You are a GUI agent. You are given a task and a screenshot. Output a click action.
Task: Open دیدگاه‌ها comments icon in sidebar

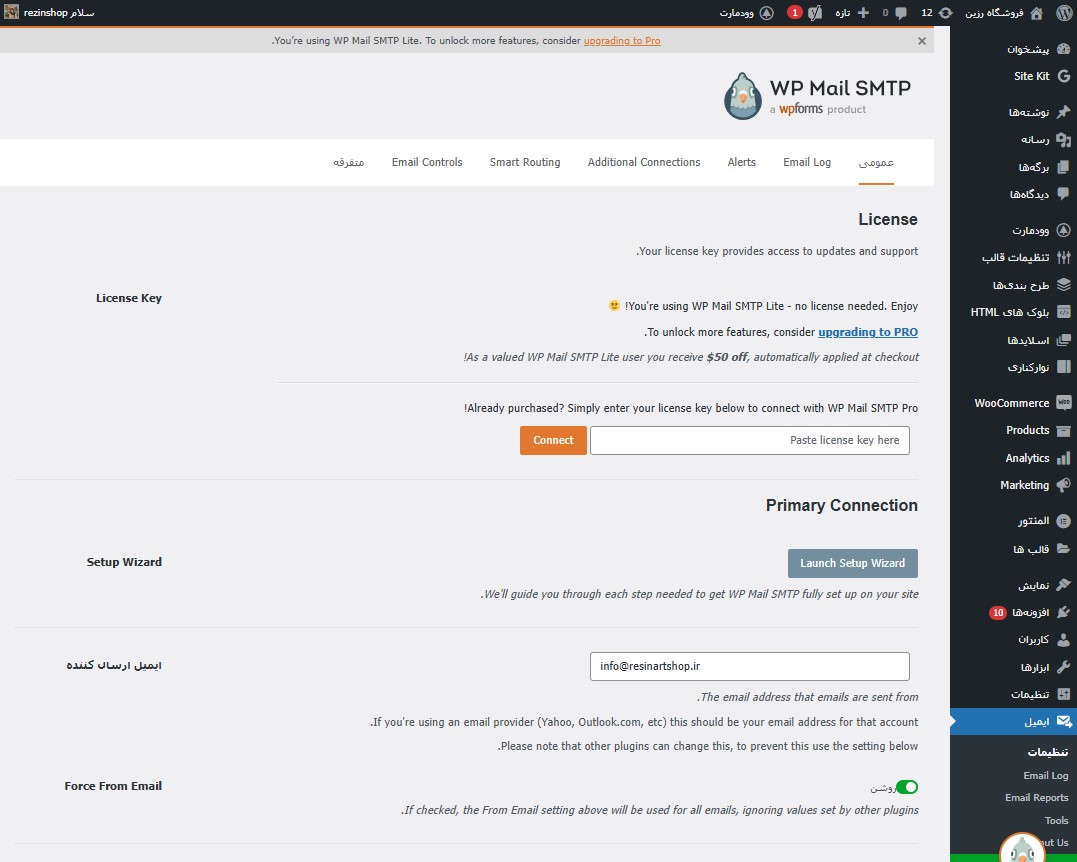pos(1063,194)
